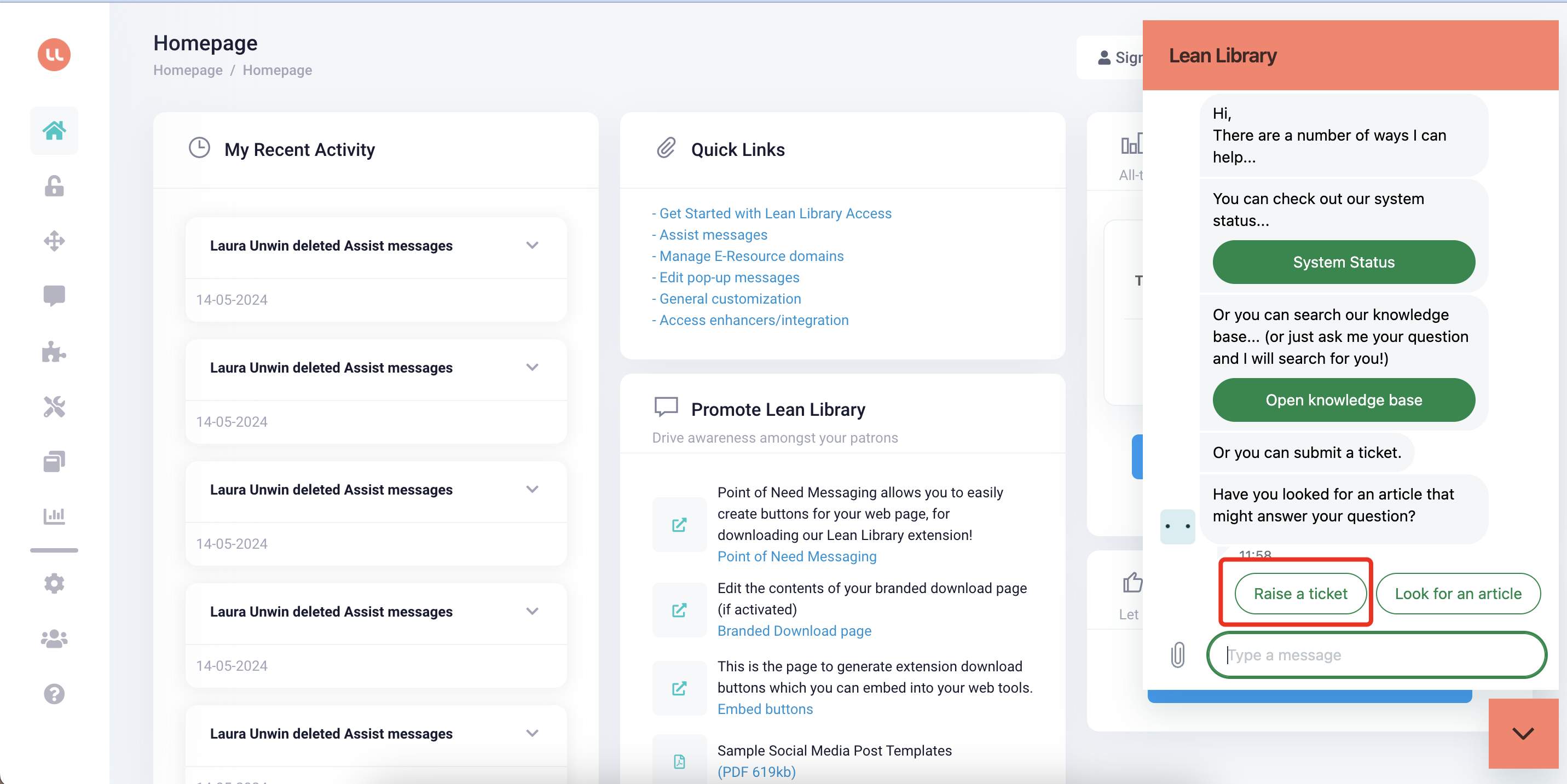Click 'Sample Social Media Post Templates' text
Image resolution: width=1567 pixels, height=784 pixels.
pos(834,751)
